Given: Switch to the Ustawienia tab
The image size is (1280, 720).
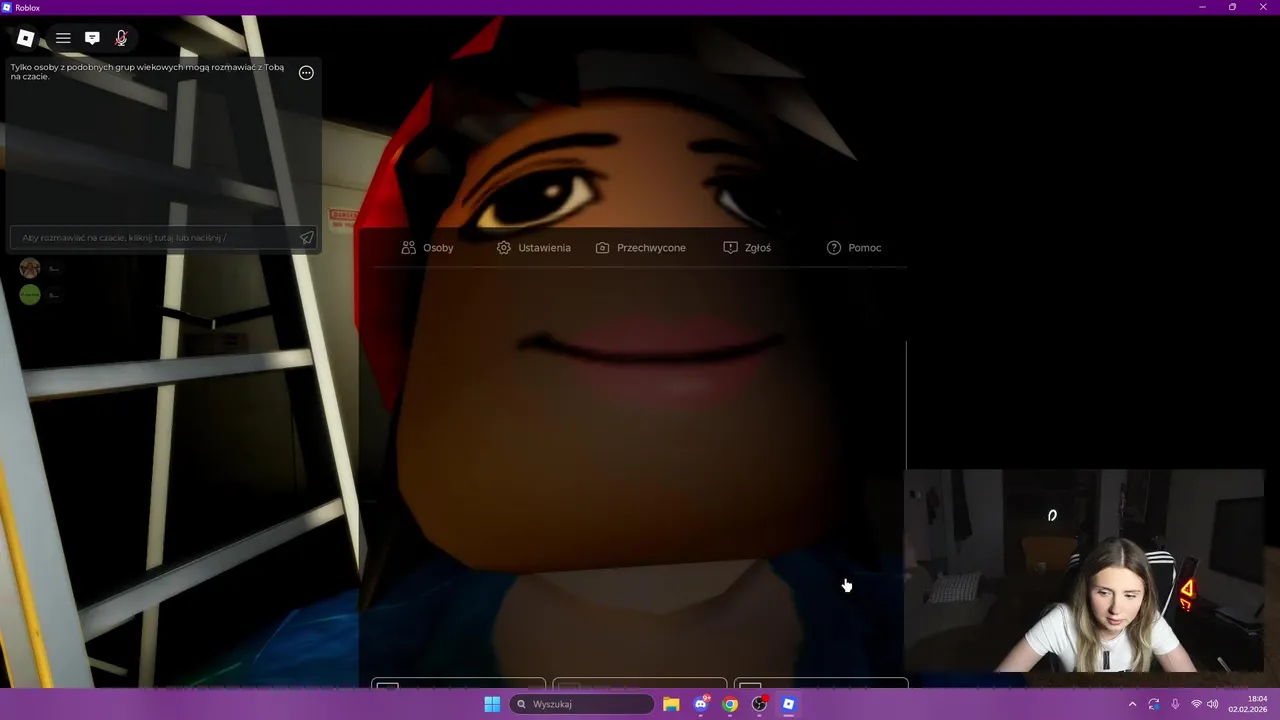Looking at the screenshot, I should pos(533,248).
